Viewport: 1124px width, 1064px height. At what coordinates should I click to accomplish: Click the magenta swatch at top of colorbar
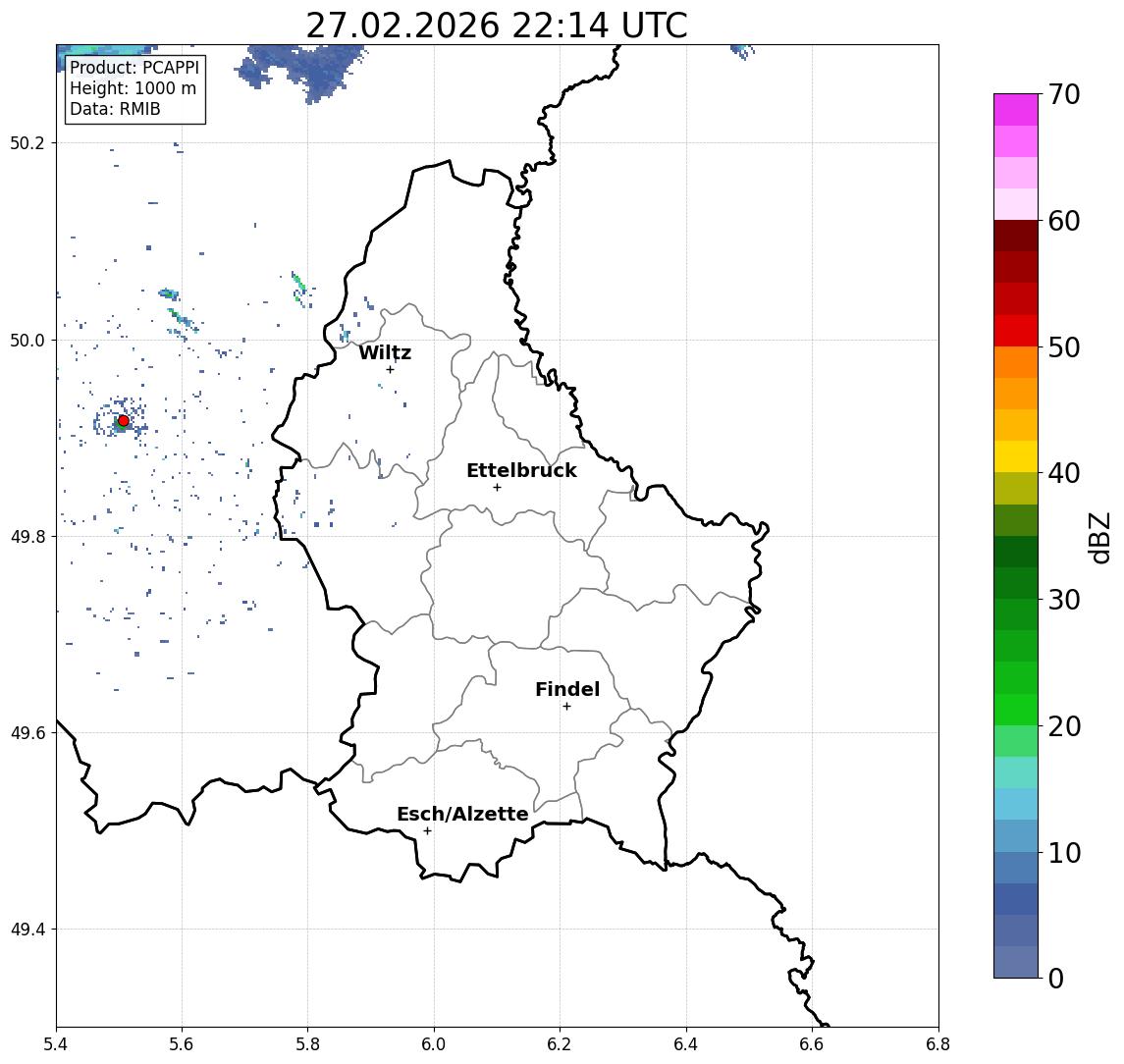(x=1016, y=110)
